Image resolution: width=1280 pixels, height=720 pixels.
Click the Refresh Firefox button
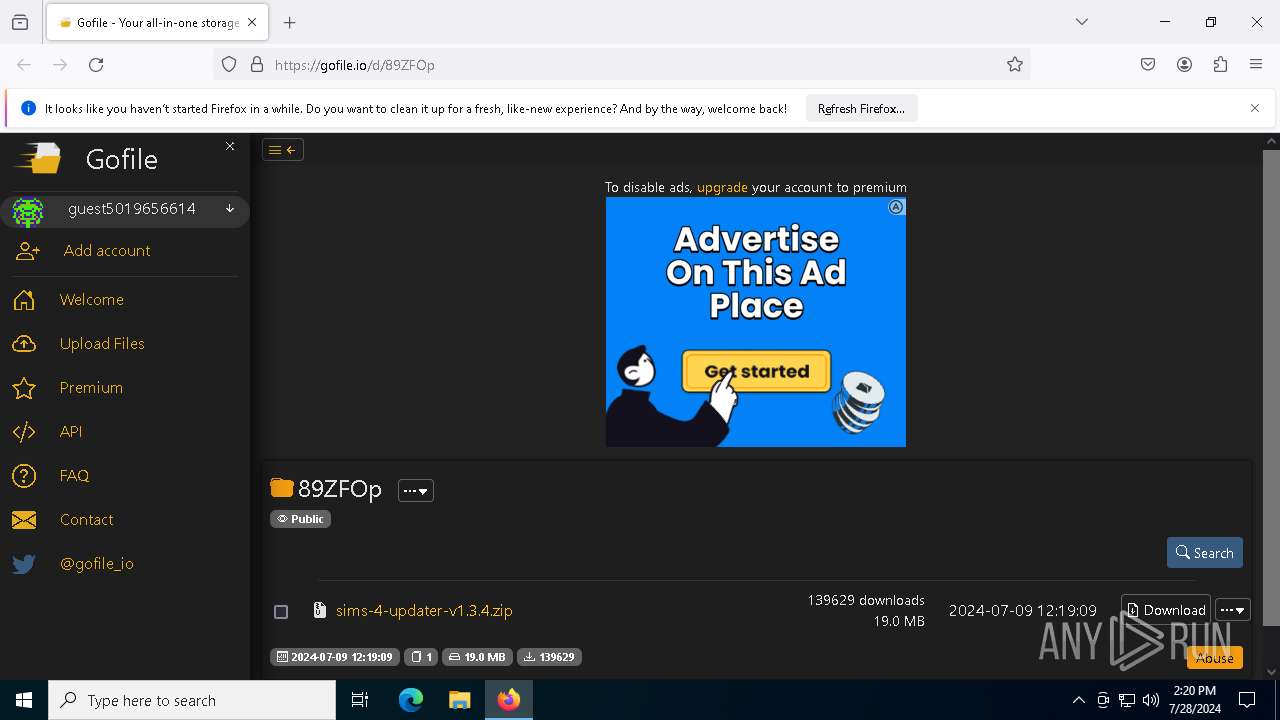point(861,109)
